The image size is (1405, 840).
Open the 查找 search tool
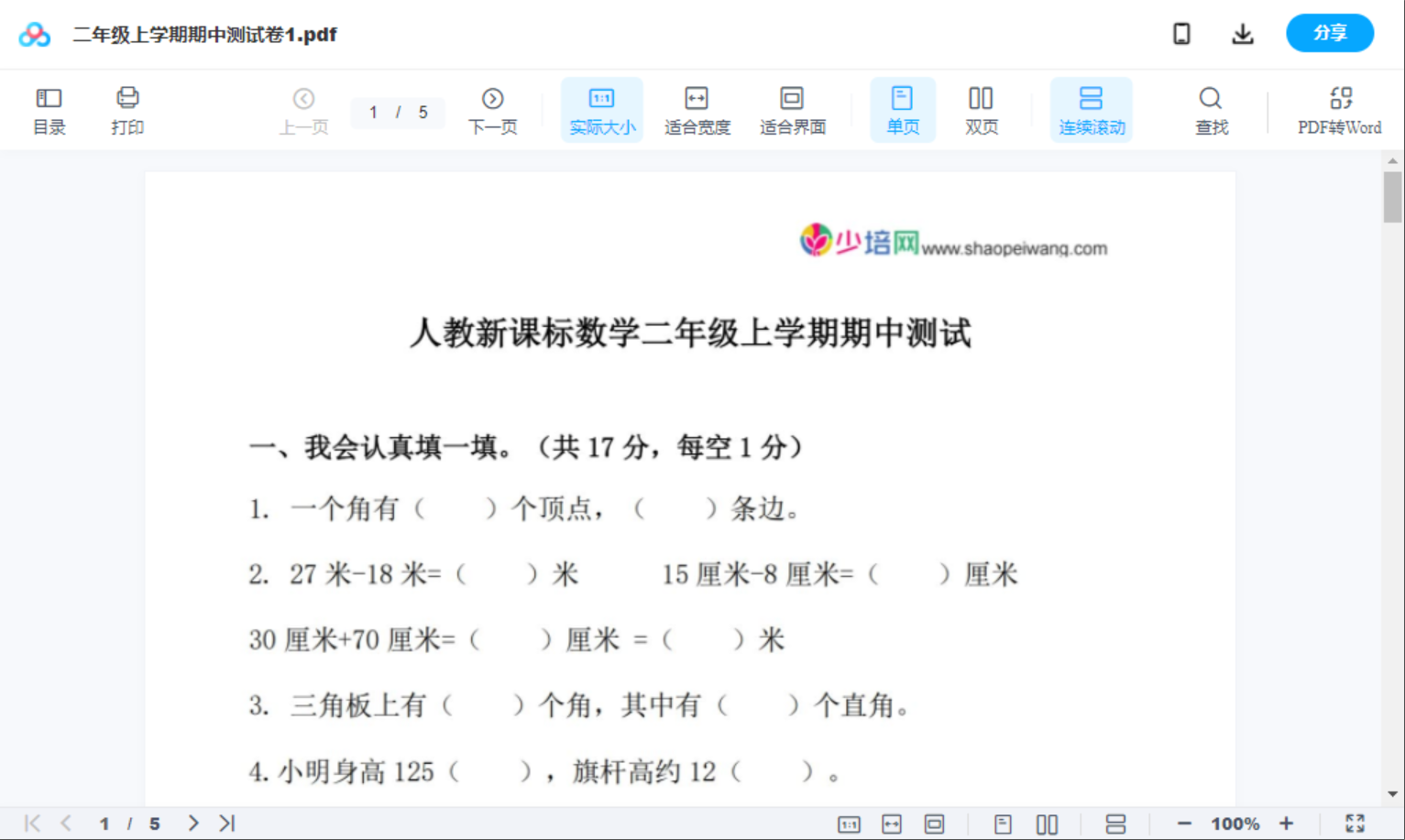1211,109
